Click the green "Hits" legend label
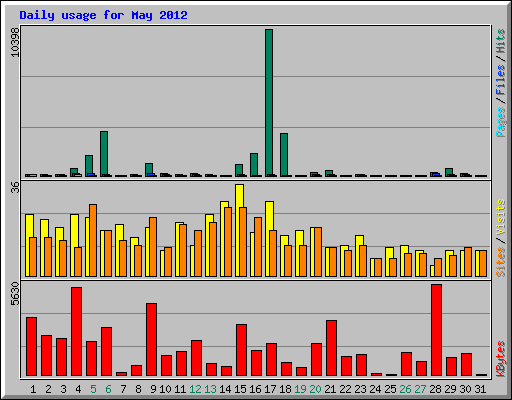The image size is (512, 400). pos(501,41)
